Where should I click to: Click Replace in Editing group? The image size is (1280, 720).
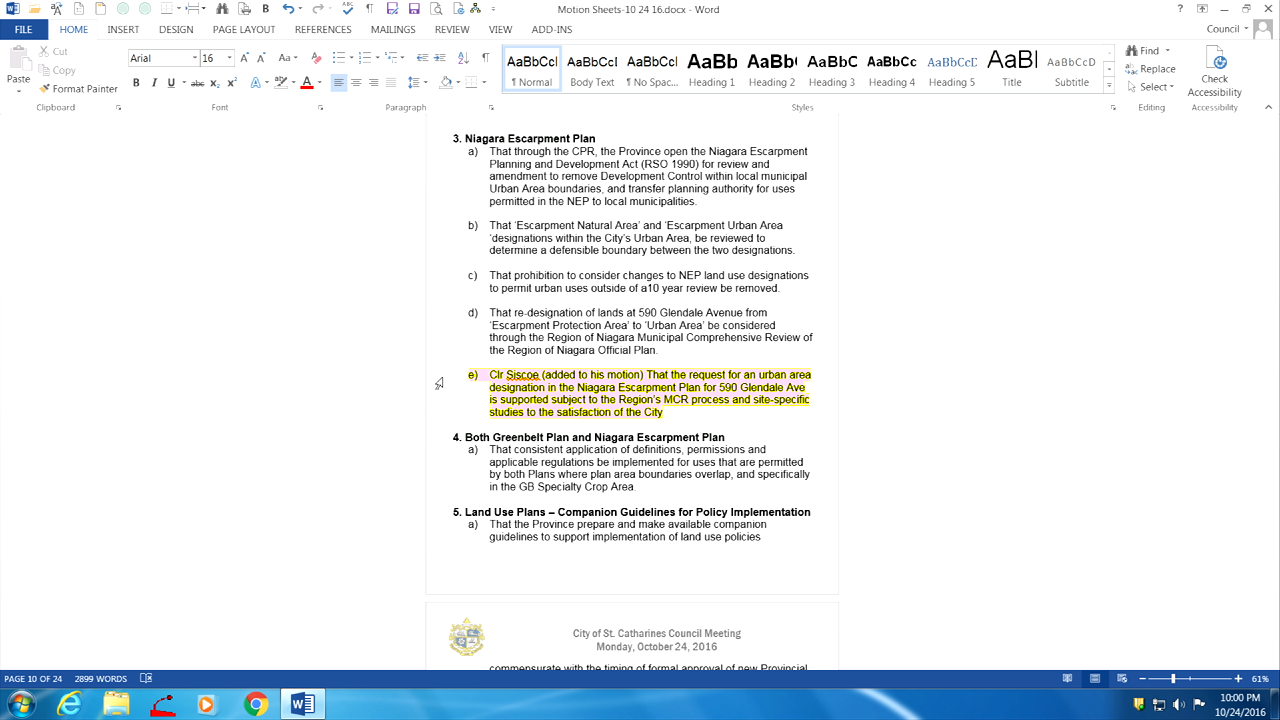1150,69
